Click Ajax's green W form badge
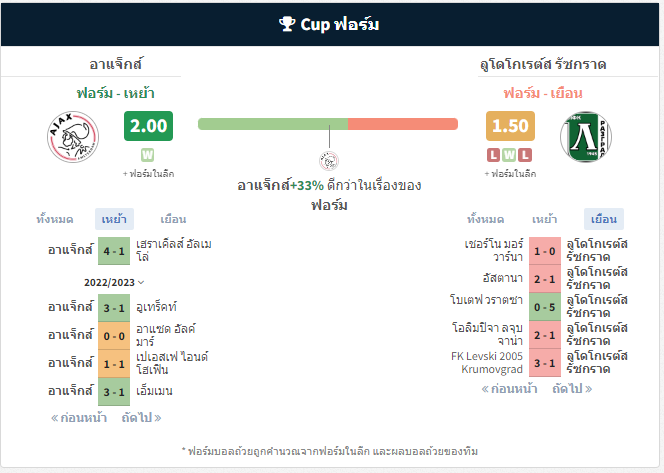This screenshot has height=473, width=664. [147, 155]
